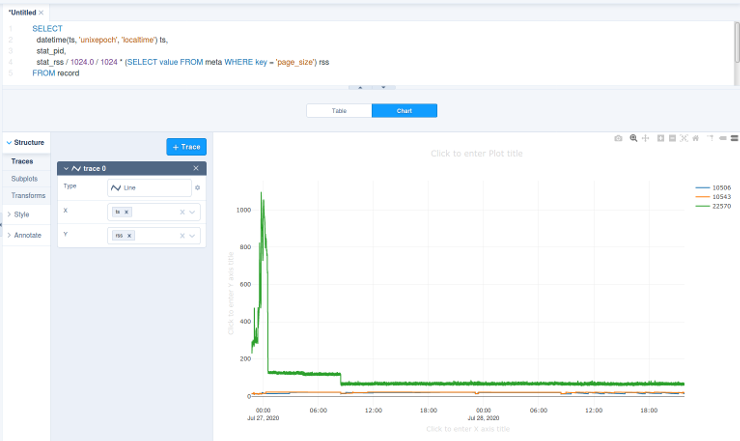Select the Zoom tool in chart modebar
The image size is (740, 441).
coord(633,137)
